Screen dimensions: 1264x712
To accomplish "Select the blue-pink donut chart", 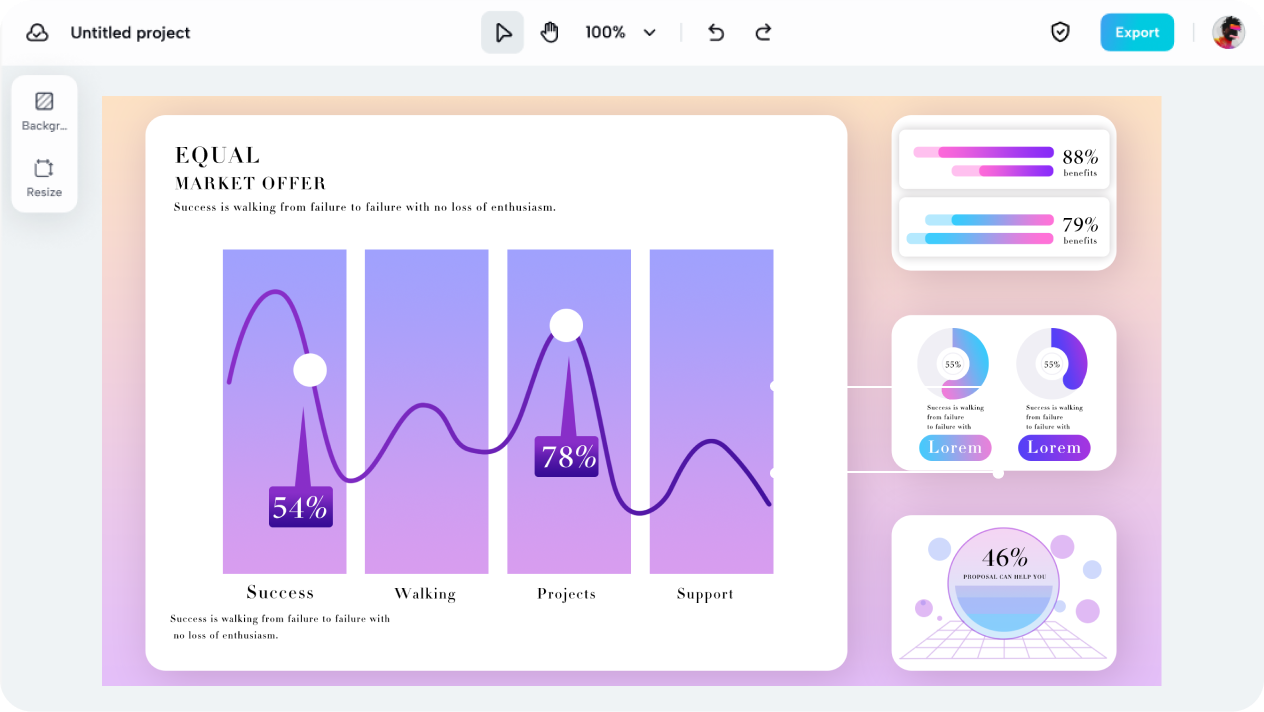I will [x=953, y=364].
